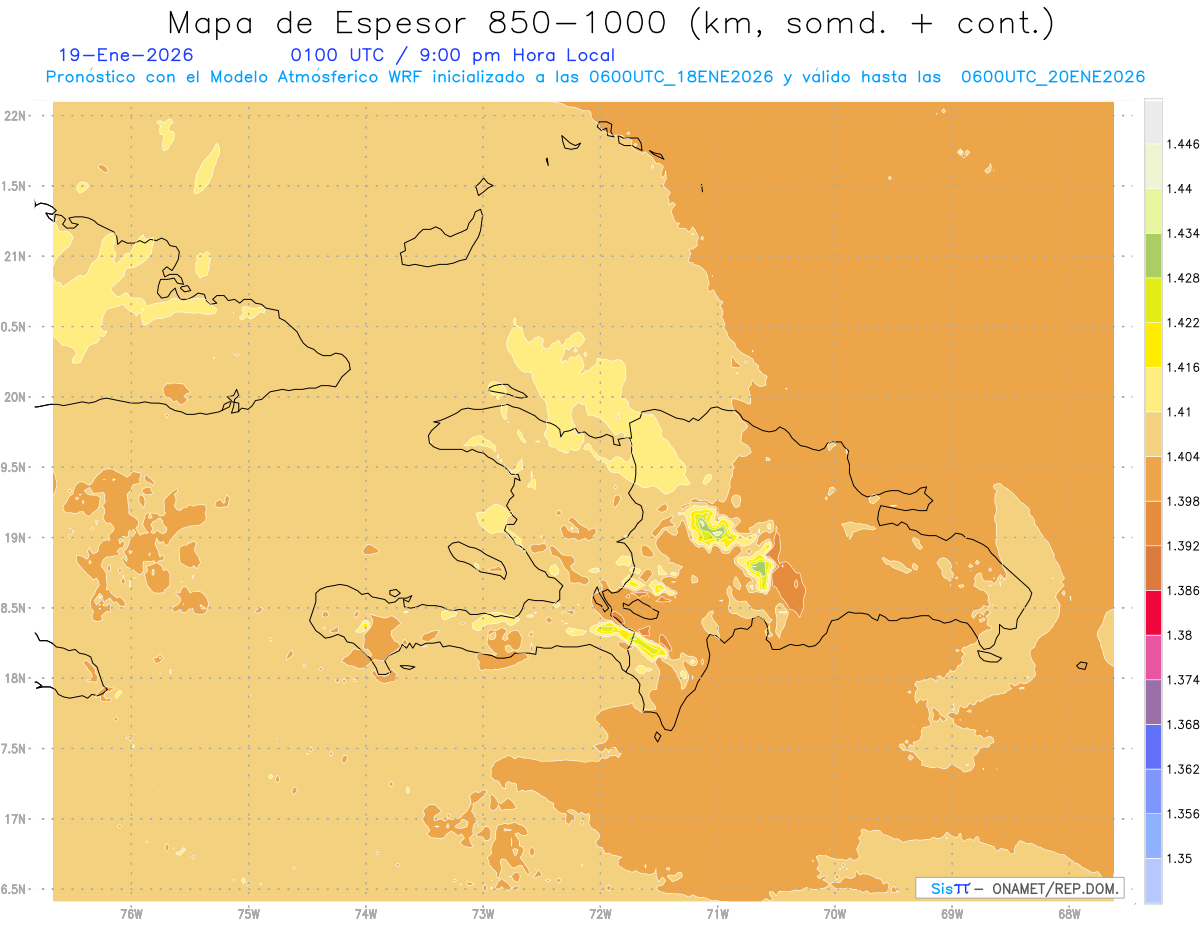This screenshot has height=927, width=1200.
Task: Click the "73W" longitude axis label
Action: [x=483, y=913]
